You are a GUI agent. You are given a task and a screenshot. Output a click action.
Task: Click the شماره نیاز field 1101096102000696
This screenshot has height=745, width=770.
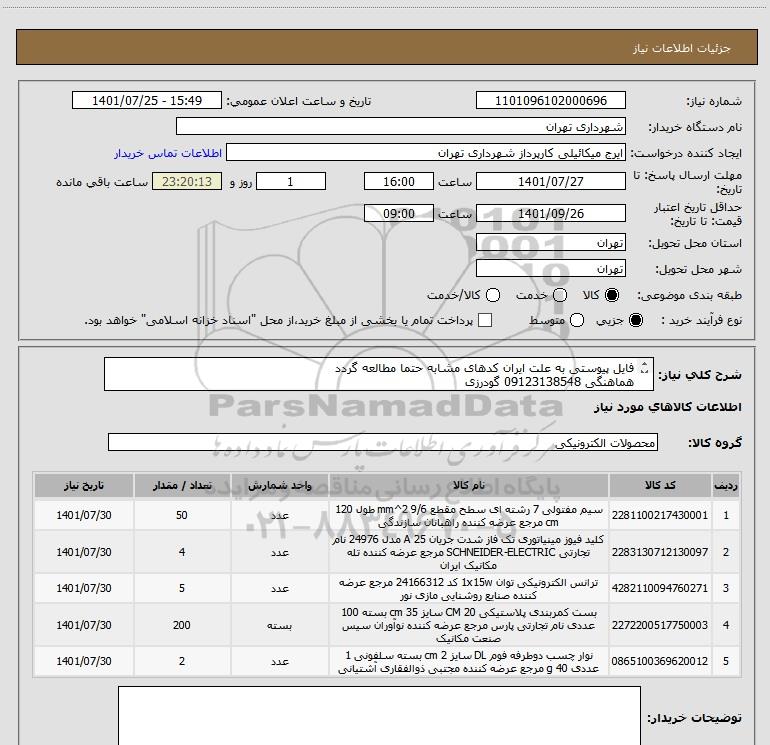550,100
